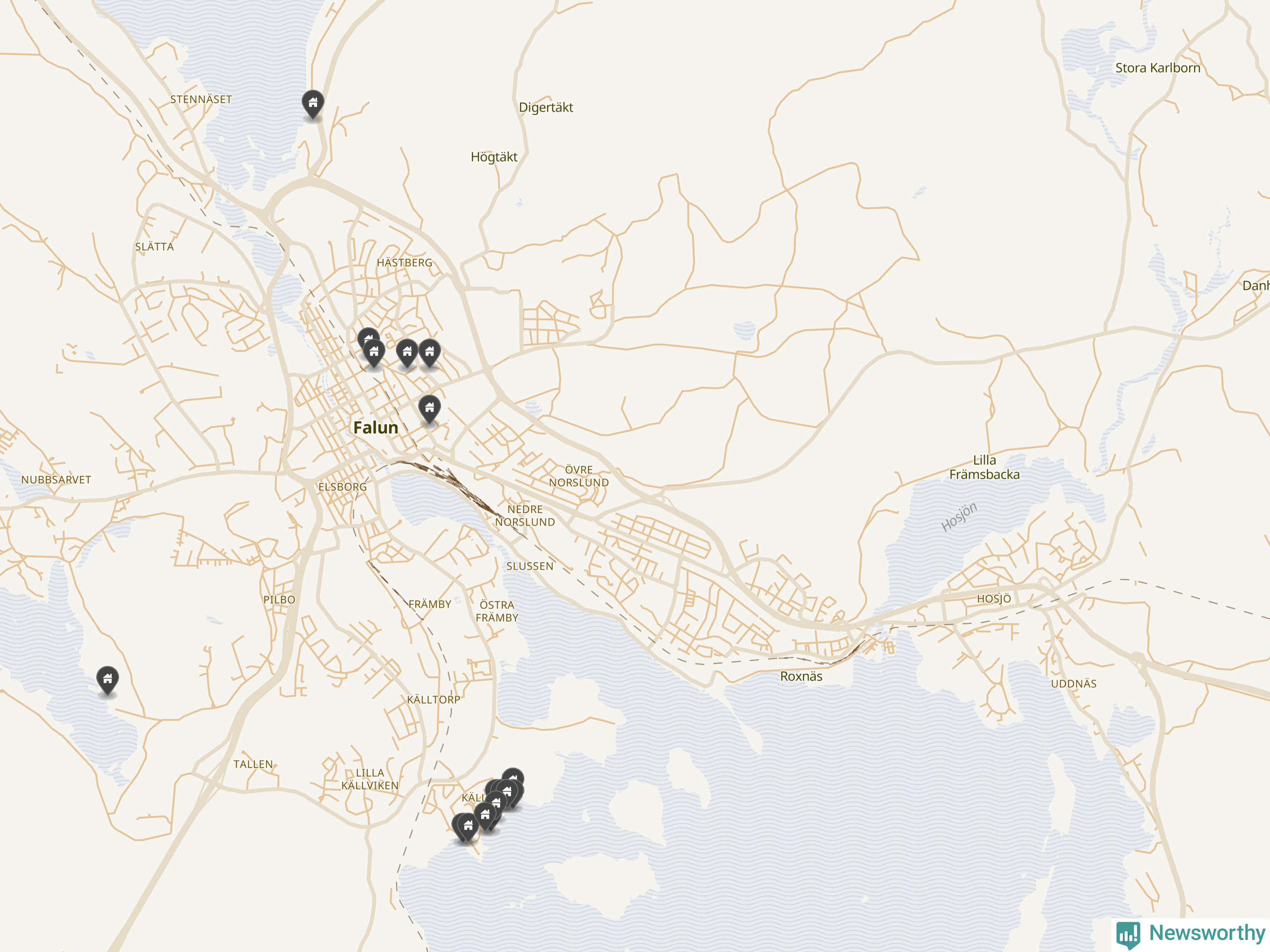Click the Roxnäs place label
This screenshot has height=952, width=1270.
tap(801, 676)
